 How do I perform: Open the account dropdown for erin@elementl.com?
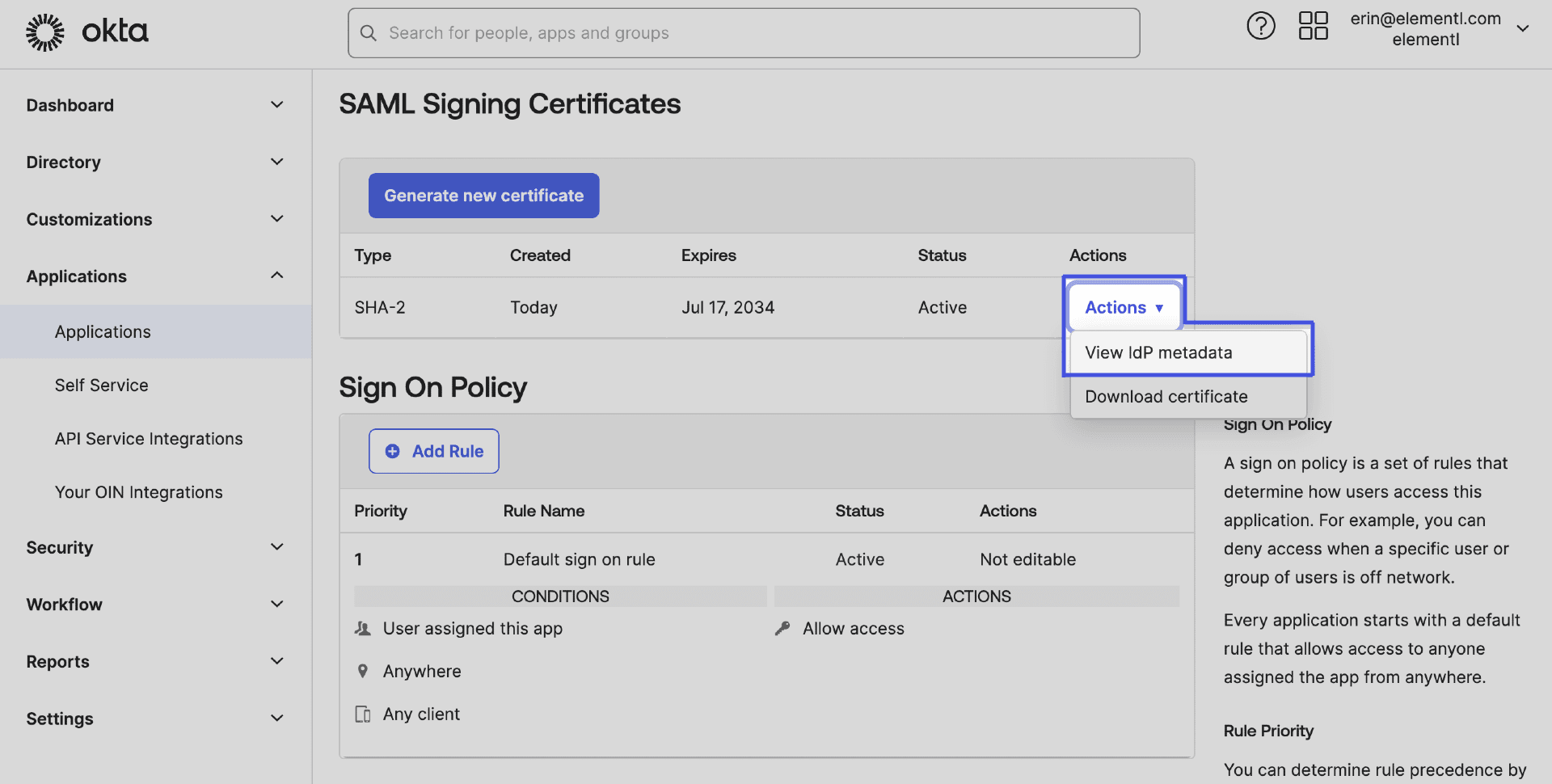point(1523,29)
